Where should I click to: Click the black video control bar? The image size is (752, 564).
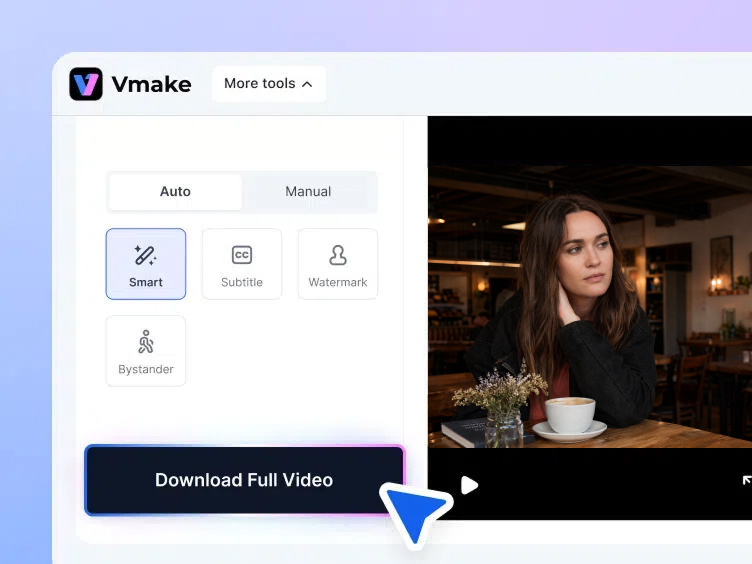590,484
